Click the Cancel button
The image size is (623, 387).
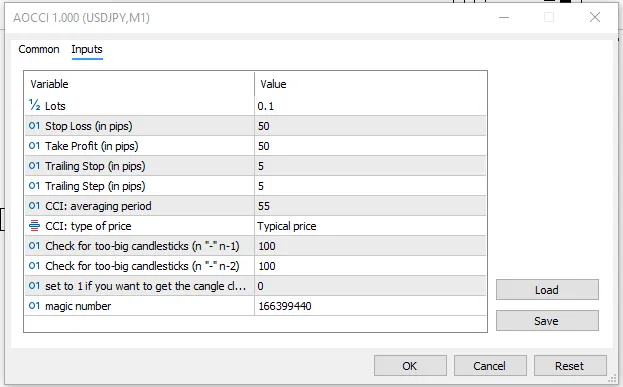pyautogui.click(x=490, y=366)
